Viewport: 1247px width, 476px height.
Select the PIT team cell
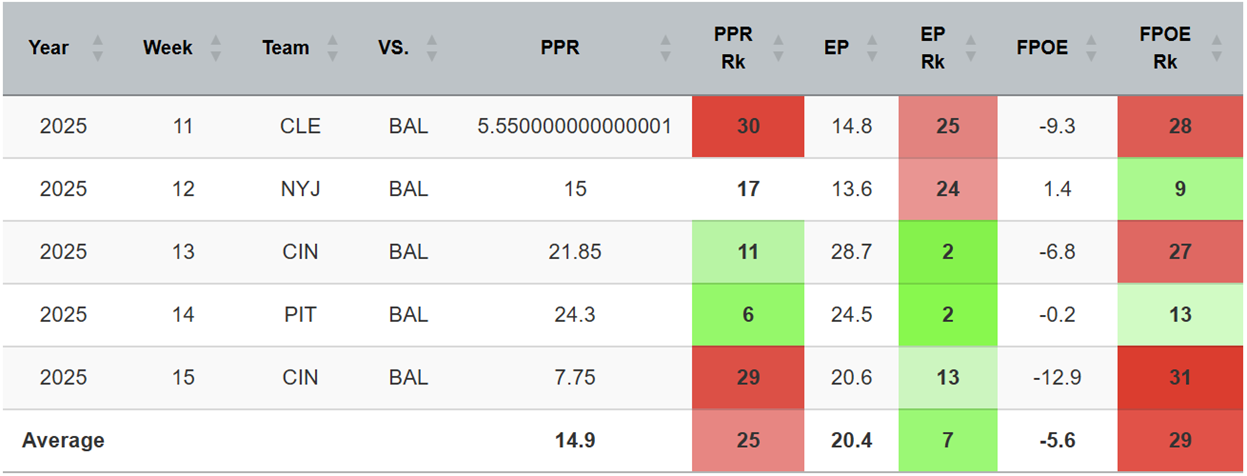(x=299, y=315)
